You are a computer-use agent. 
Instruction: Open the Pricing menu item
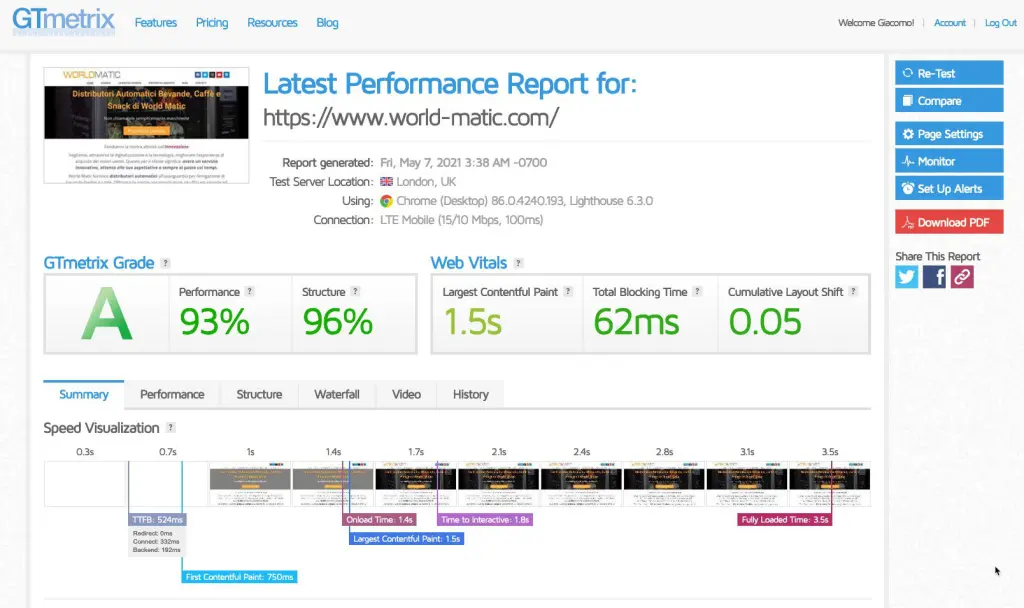212,23
